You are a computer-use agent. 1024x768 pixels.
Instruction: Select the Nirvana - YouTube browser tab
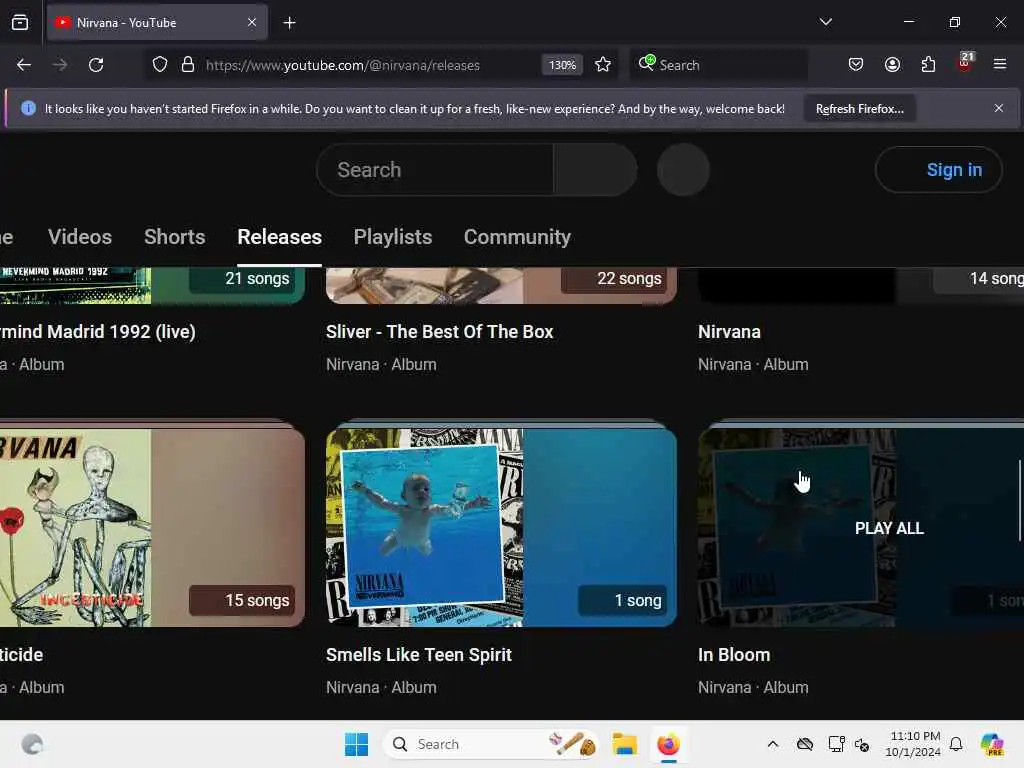point(157,23)
